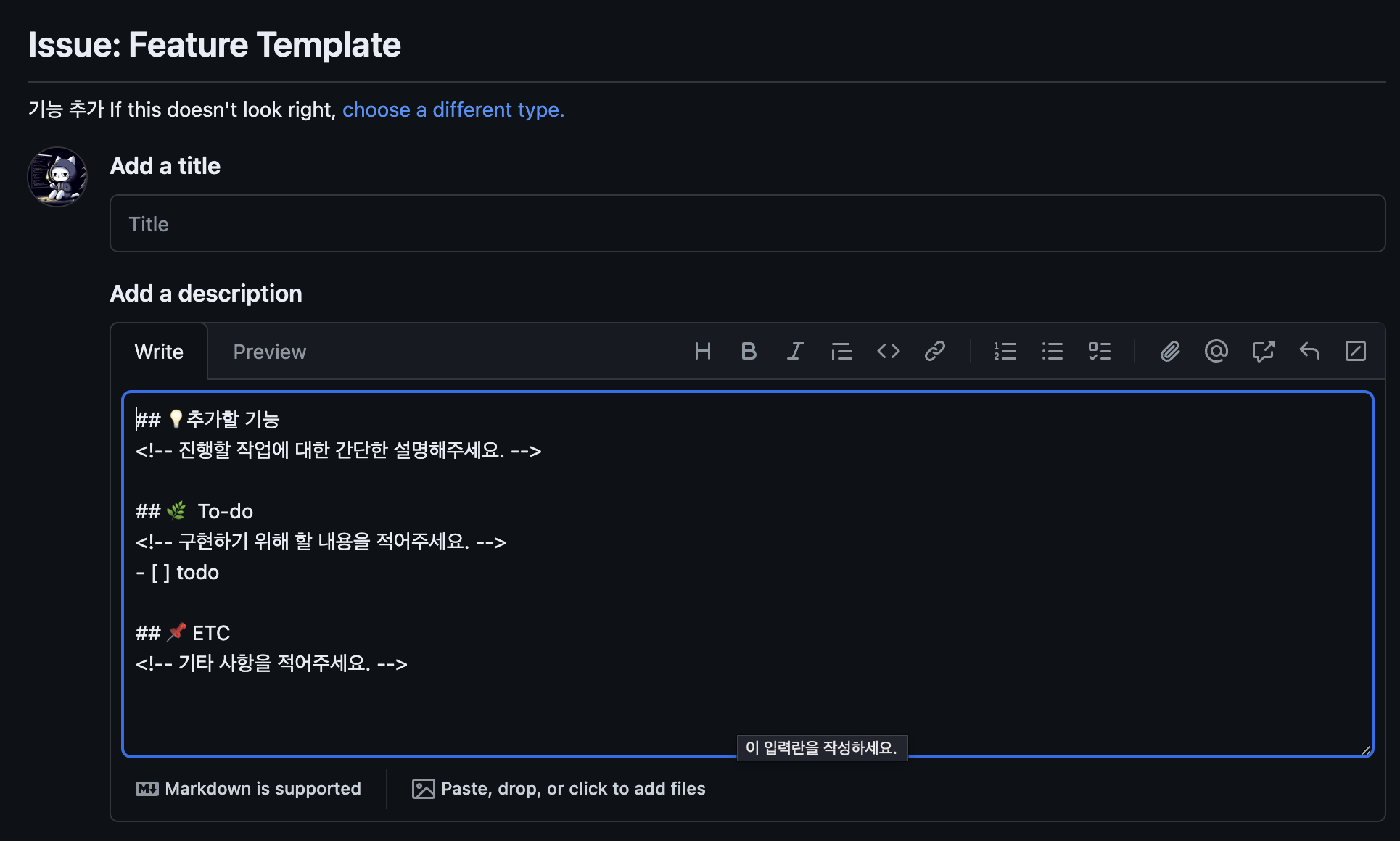Apply heading formatting in the description toolbar
The height and width of the screenshot is (841, 1400).
(x=702, y=351)
